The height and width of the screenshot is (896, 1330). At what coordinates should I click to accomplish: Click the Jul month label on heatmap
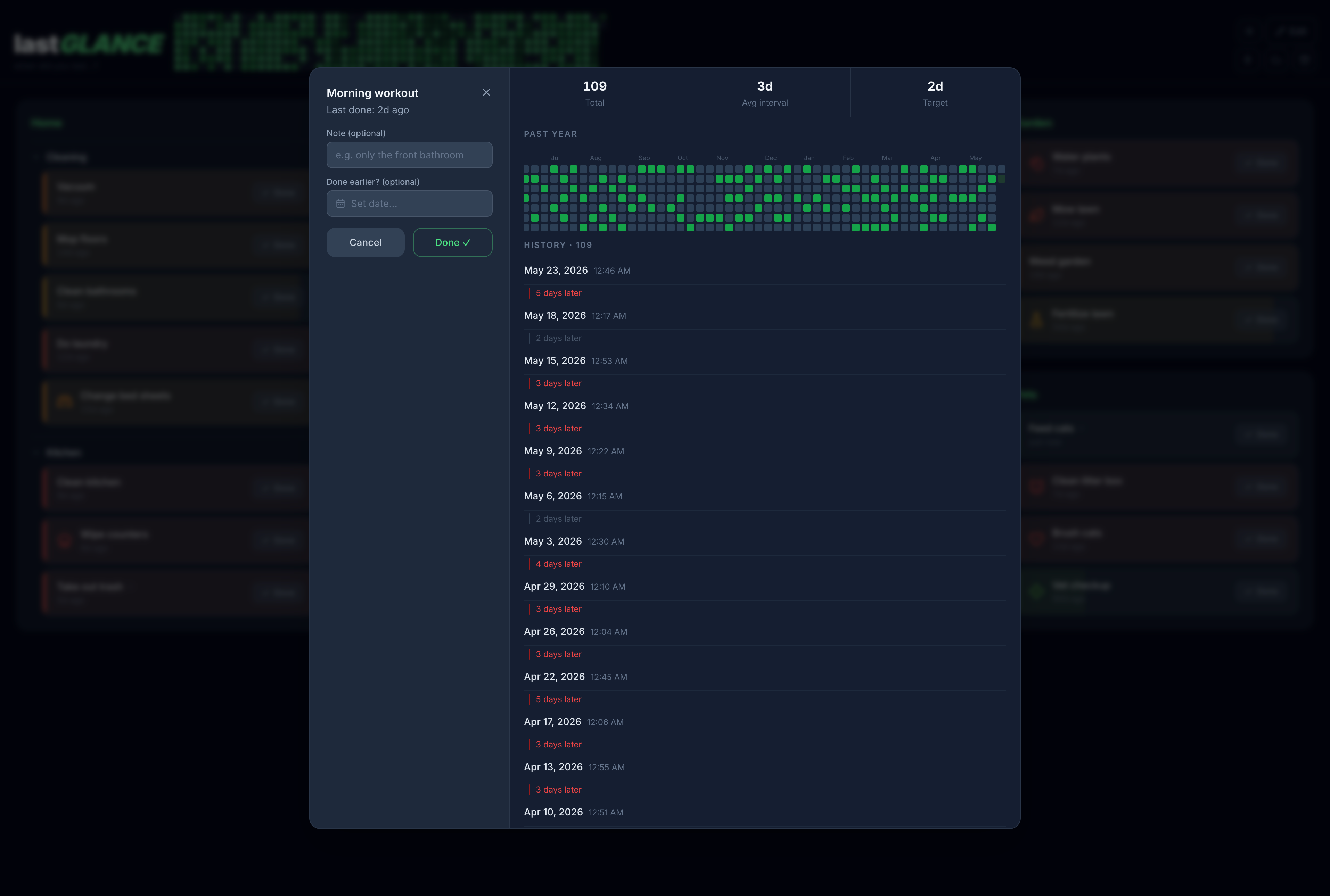point(555,158)
